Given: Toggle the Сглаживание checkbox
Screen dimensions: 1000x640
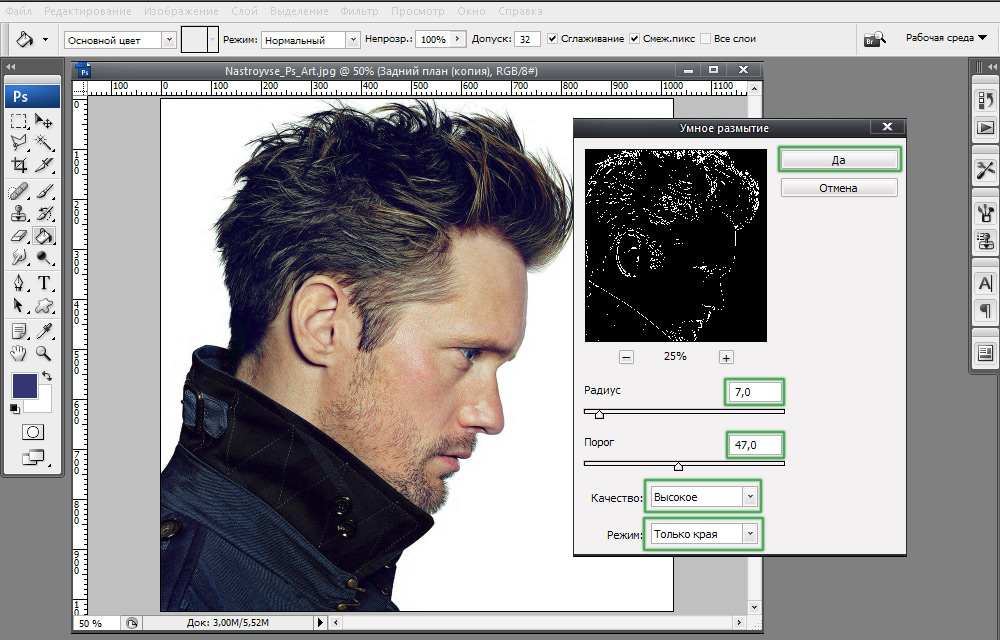Looking at the screenshot, I should point(552,39).
